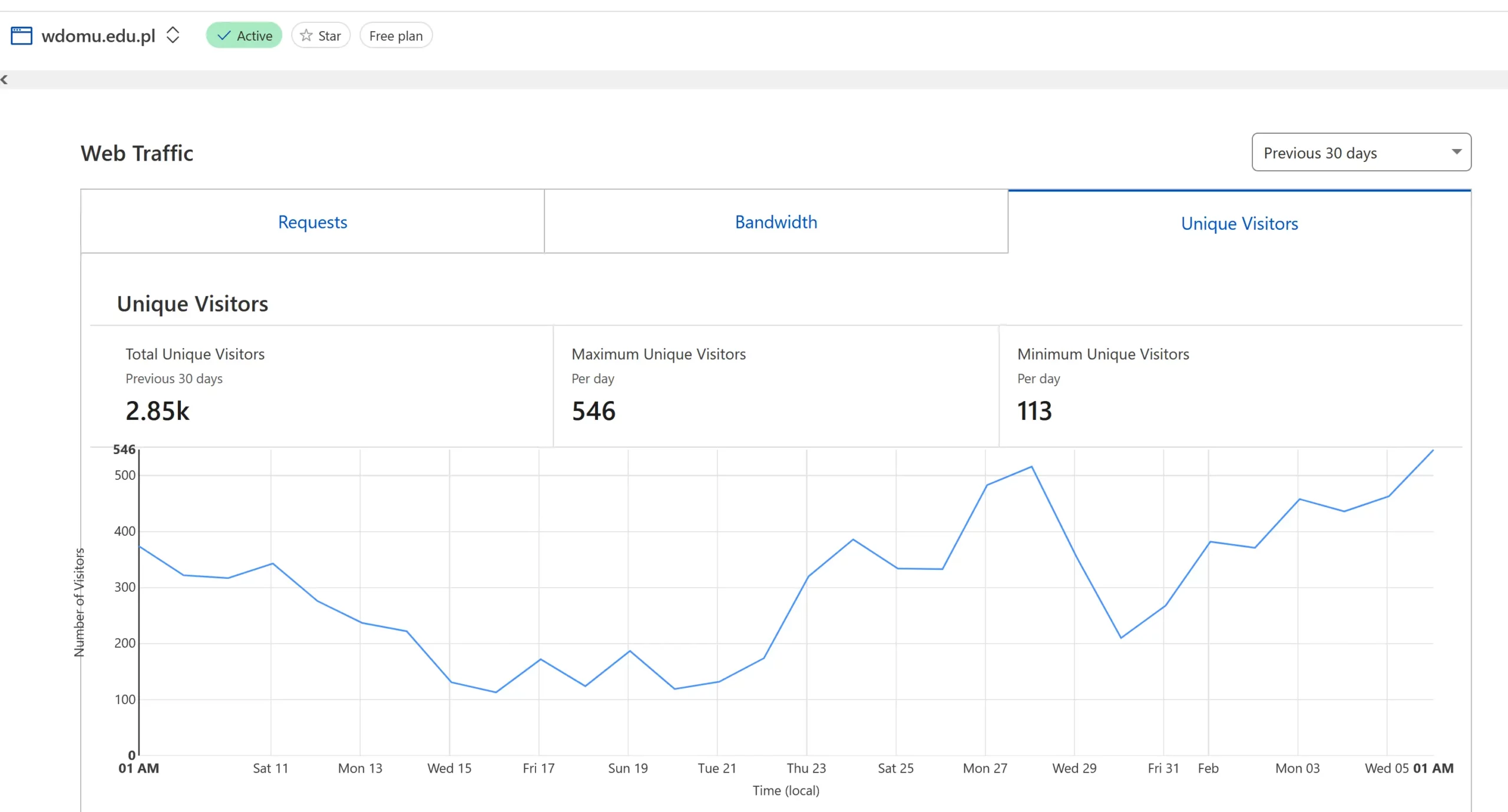Click the Wed 15 axis tick label
This screenshot has height=812, width=1508.
coord(449,768)
